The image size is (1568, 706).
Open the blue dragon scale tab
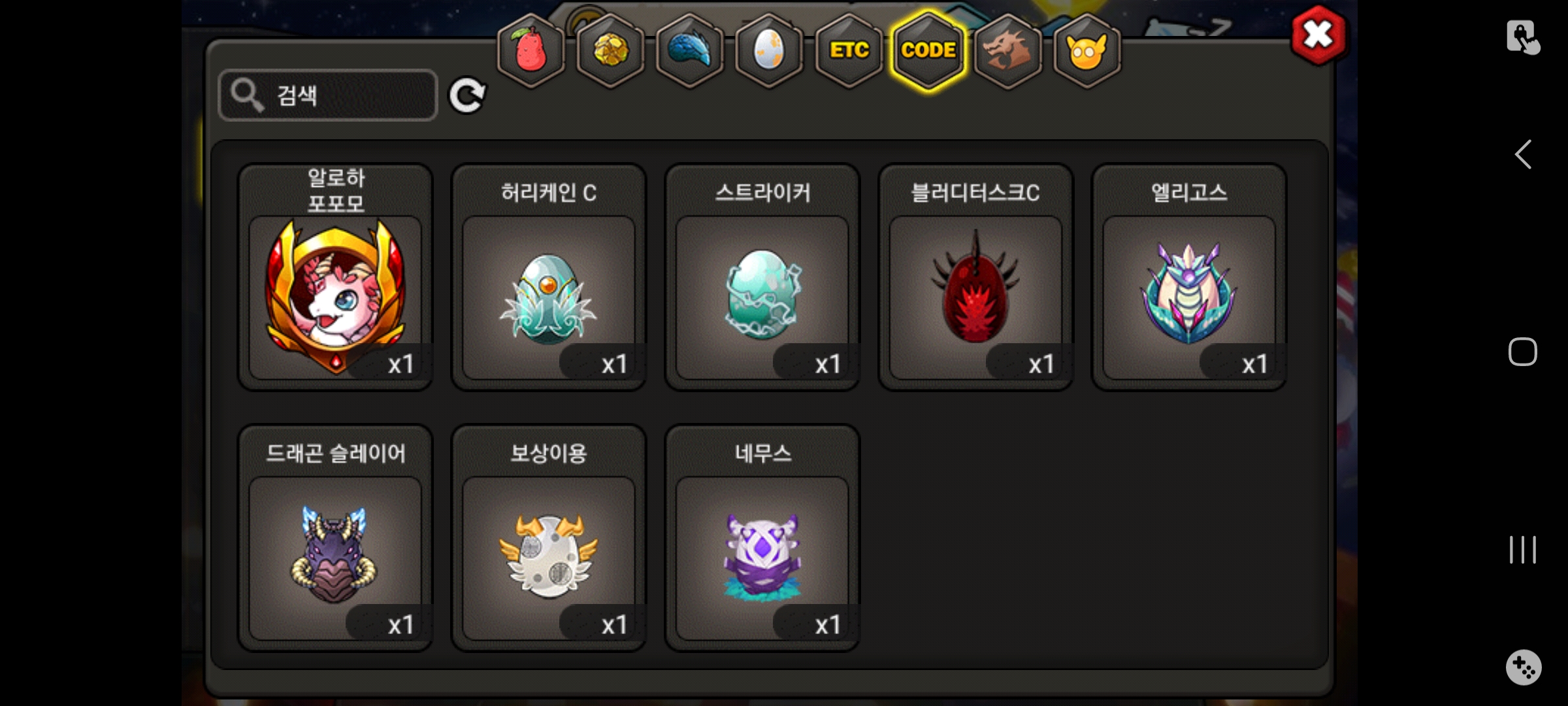click(x=690, y=50)
